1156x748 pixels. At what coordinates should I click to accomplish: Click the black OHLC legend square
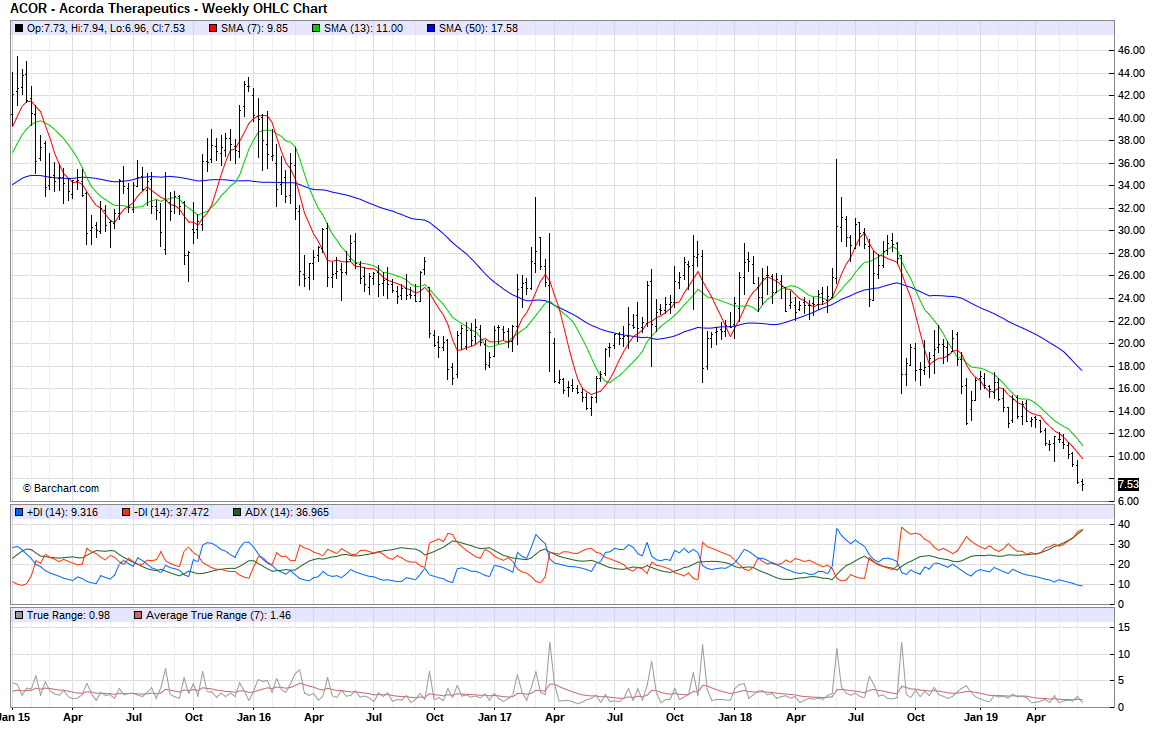(19, 28)
